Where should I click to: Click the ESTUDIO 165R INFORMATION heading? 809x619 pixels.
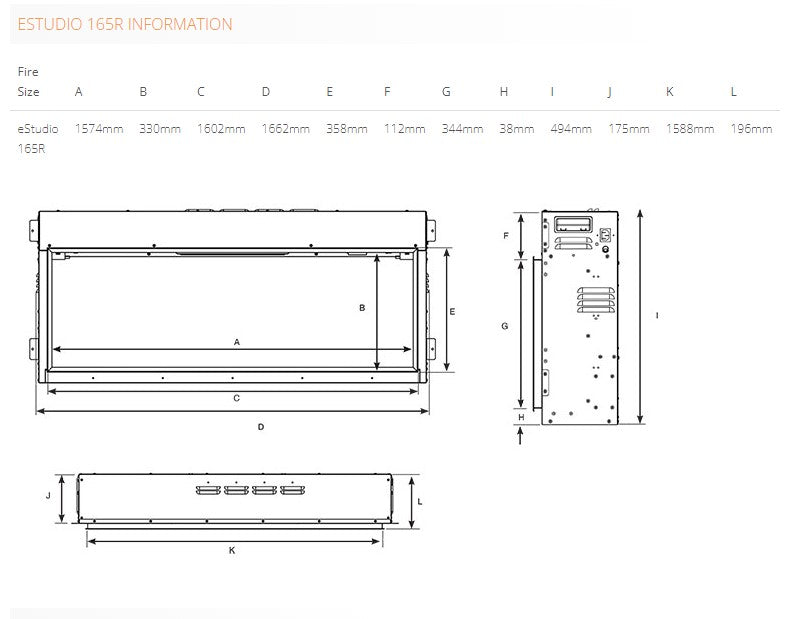125,24
